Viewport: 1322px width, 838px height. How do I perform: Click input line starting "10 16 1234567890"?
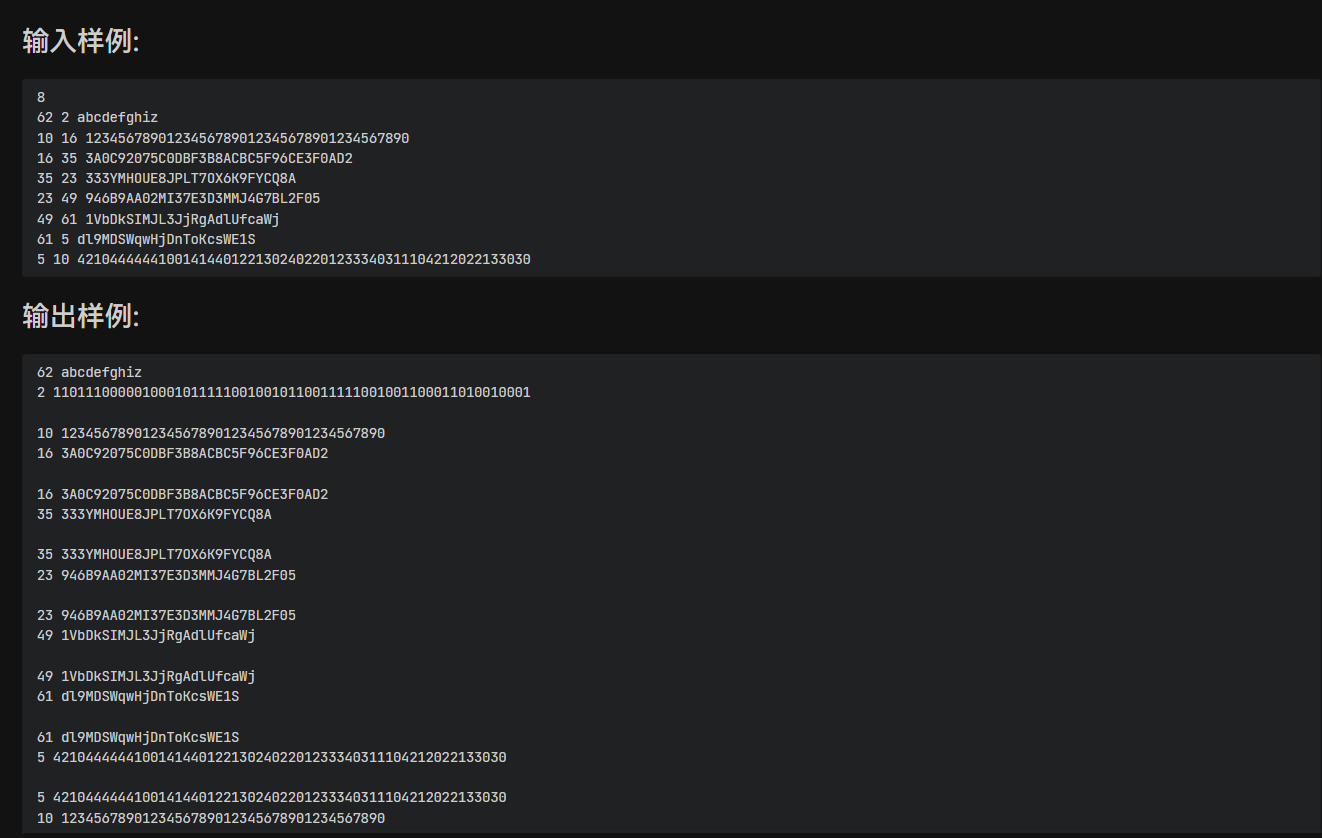click(223, 138)
